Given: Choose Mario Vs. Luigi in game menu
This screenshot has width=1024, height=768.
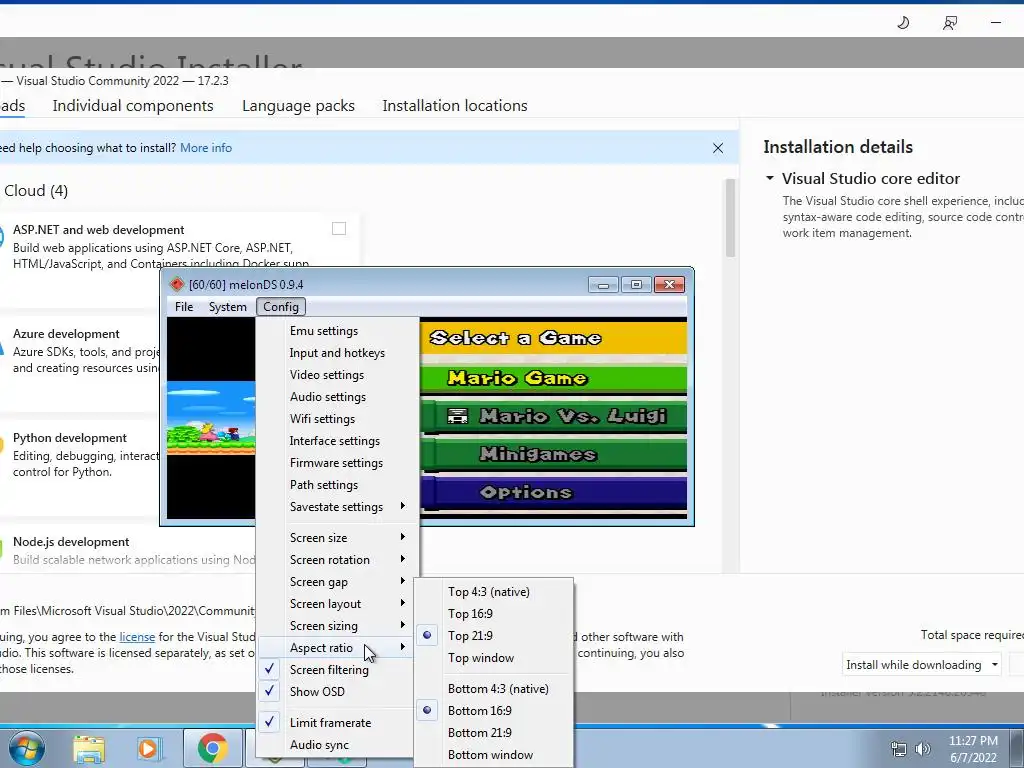Looking at the screenshot, I should pyautogui.click(x=554, y=416).
